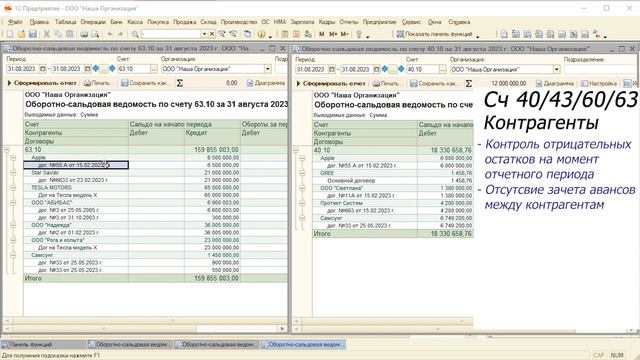Collapse the top-level 40.10 account row
This screenshot has height=360, width=640.
(x=296, y=150)
